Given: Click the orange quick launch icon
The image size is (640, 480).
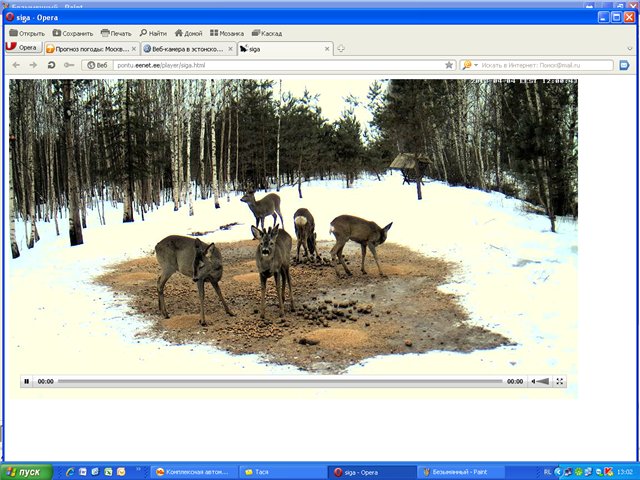Looking at the screenshot, I should (121, 472).
